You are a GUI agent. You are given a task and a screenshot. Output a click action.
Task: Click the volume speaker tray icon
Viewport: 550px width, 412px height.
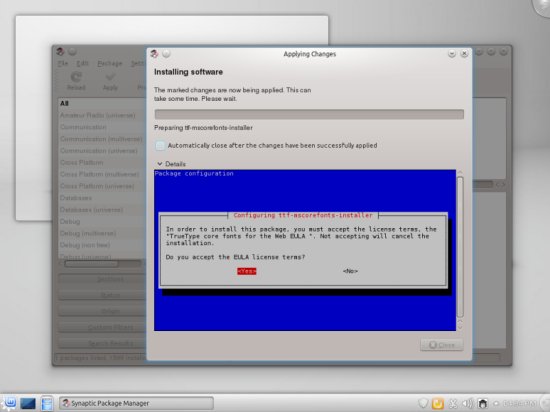(x=468, y=404)
